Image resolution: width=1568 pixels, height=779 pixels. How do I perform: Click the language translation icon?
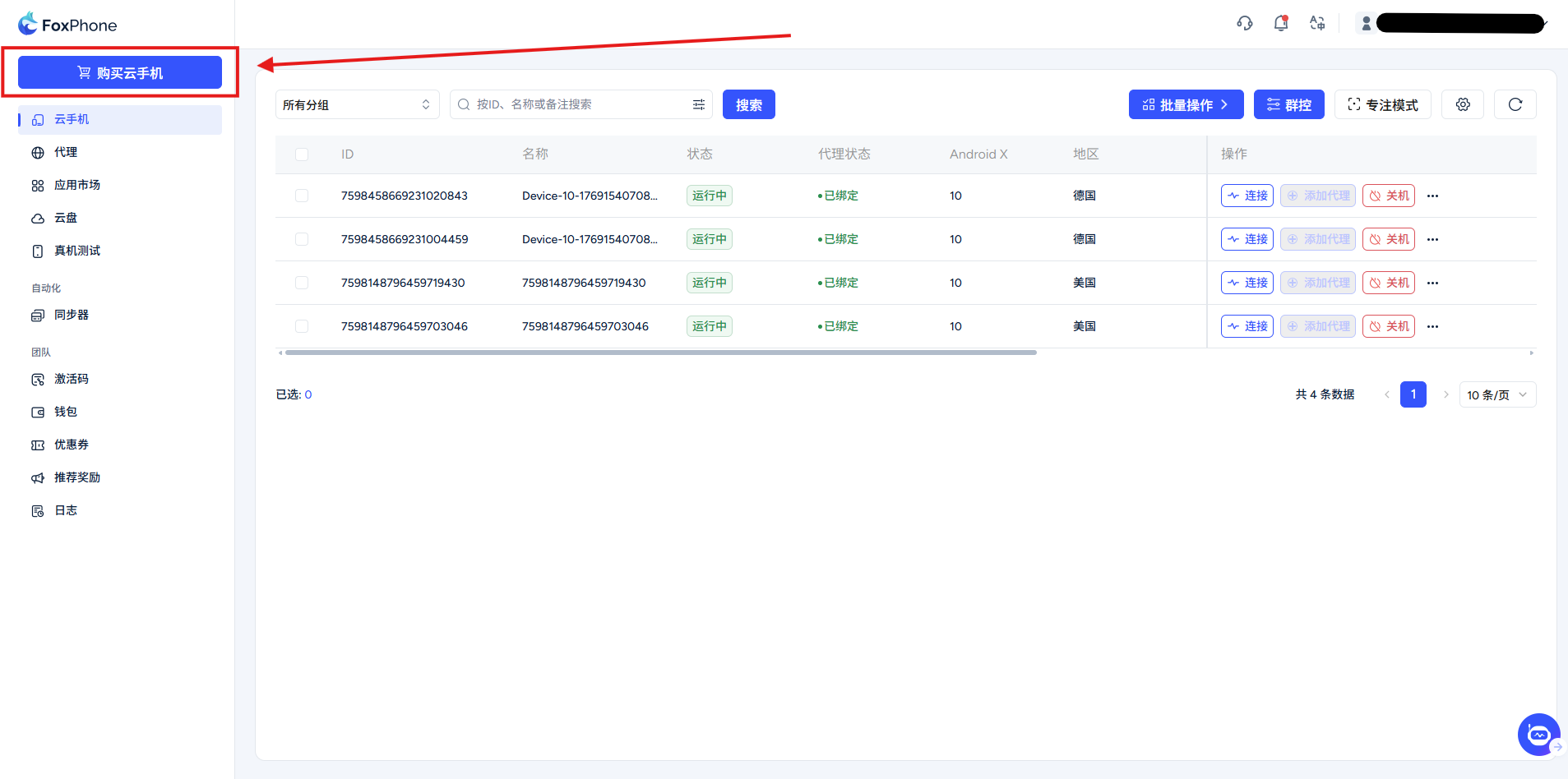1317,23
